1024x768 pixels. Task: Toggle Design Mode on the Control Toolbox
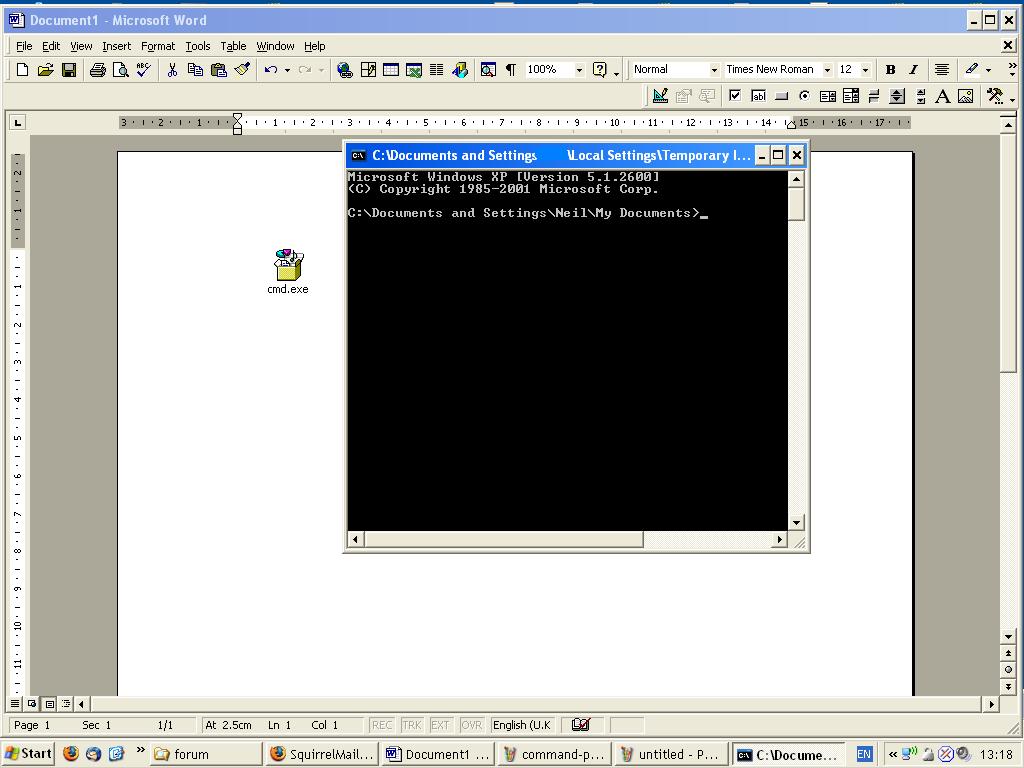661,95
